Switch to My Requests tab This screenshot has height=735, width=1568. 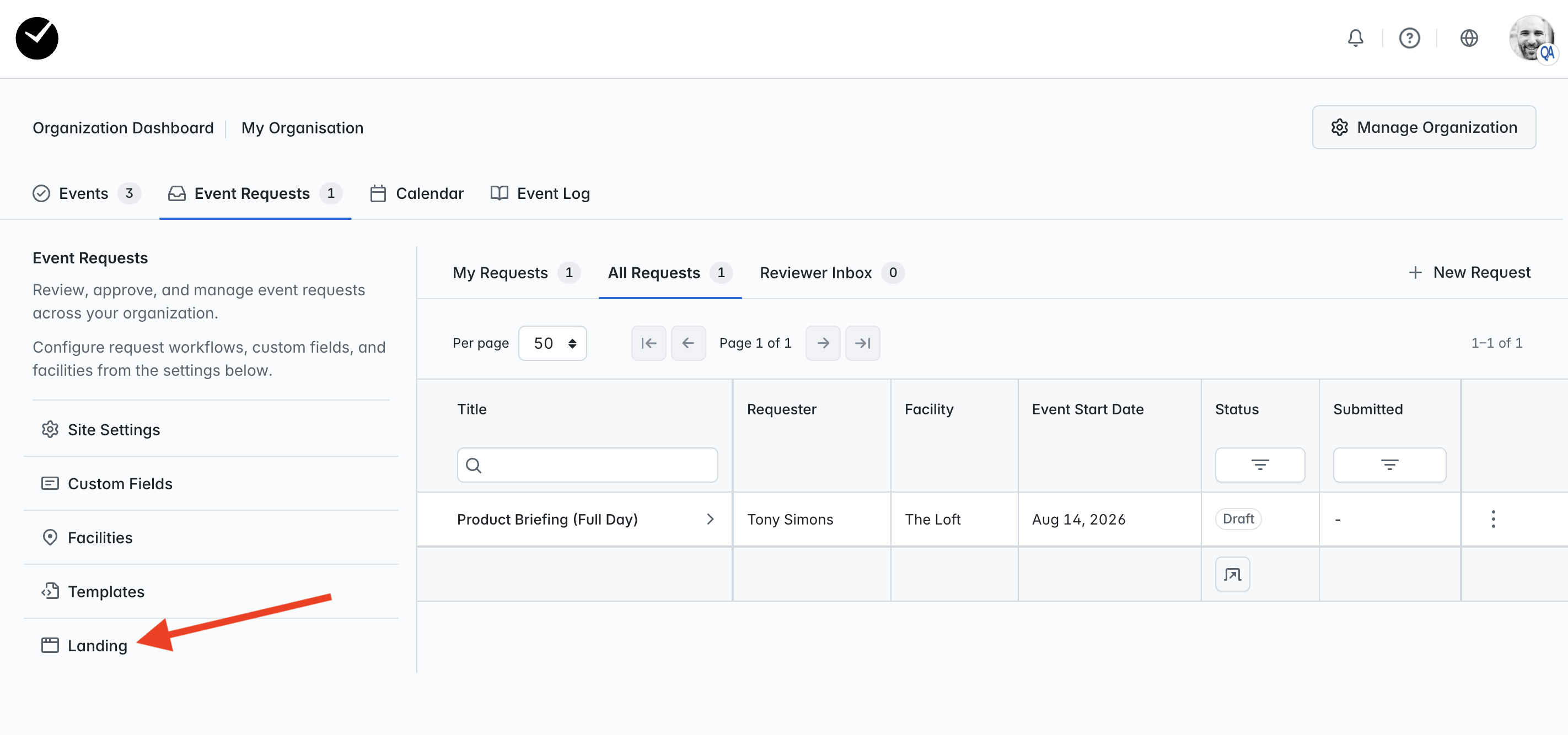tap(516, 273)
